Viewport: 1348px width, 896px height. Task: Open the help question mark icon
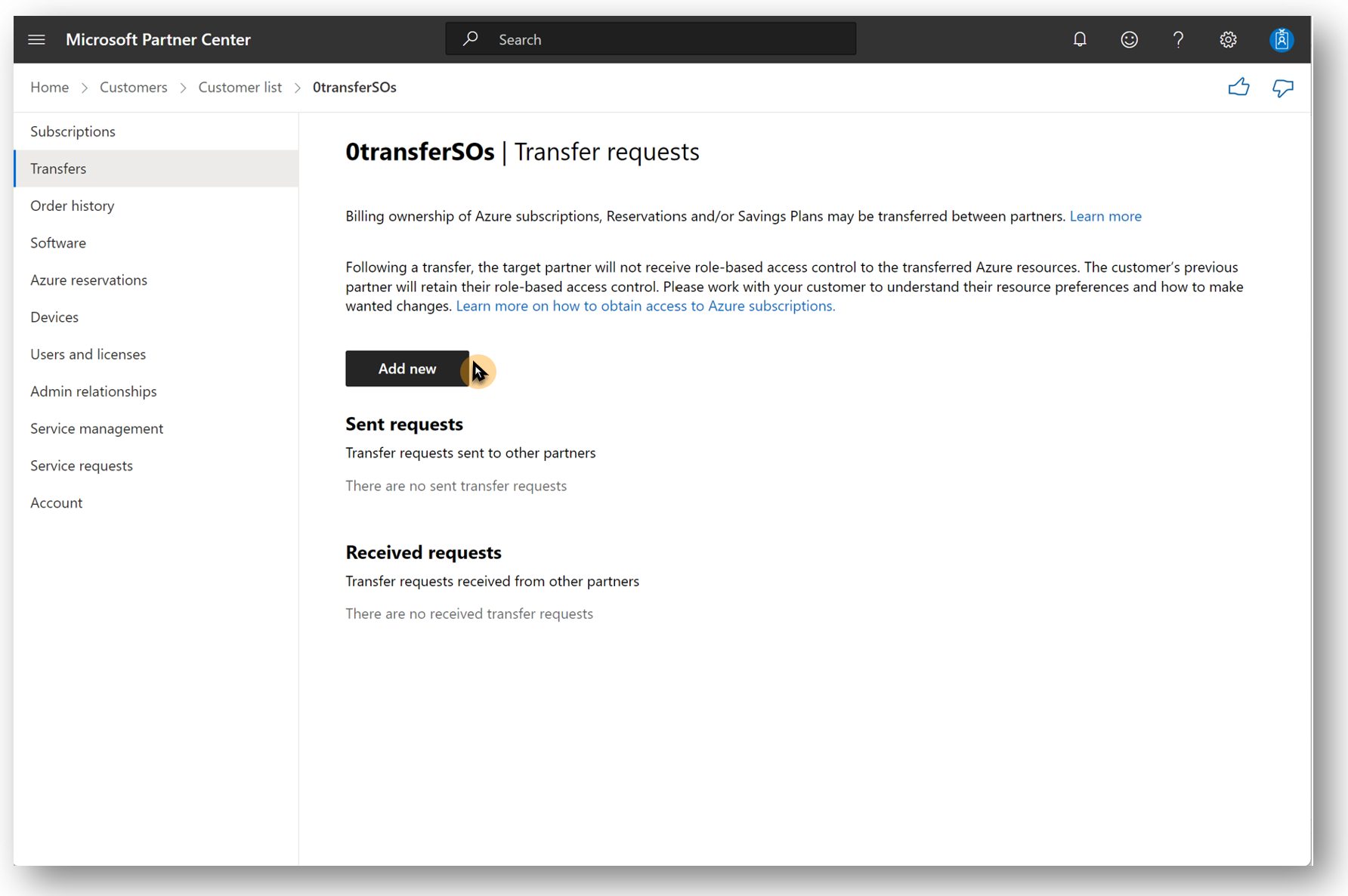[x=1178, y=39]
